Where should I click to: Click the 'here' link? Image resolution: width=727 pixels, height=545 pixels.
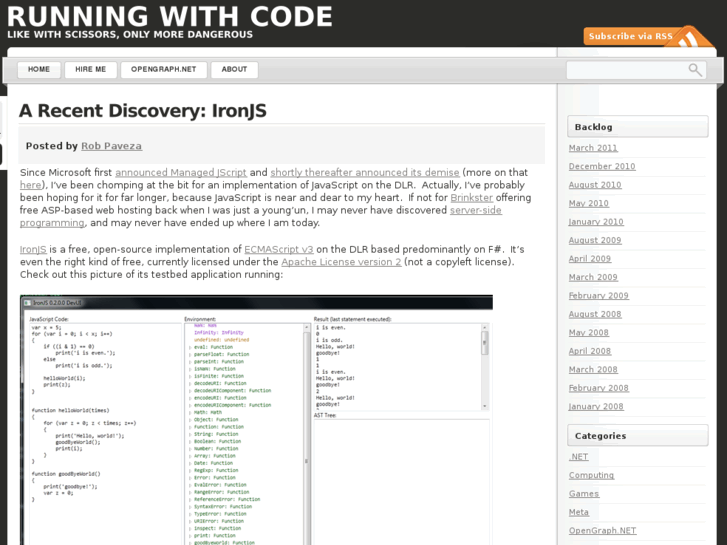click(x=30, y=185)
